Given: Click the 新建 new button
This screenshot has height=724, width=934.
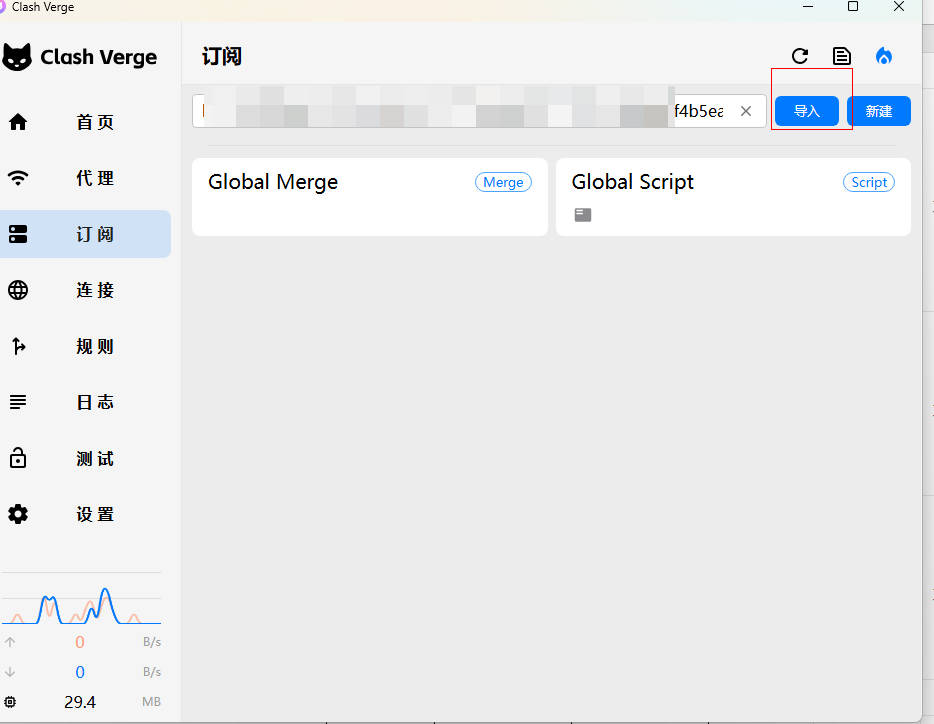Looking at the screenshot, I should coord(879,111).
